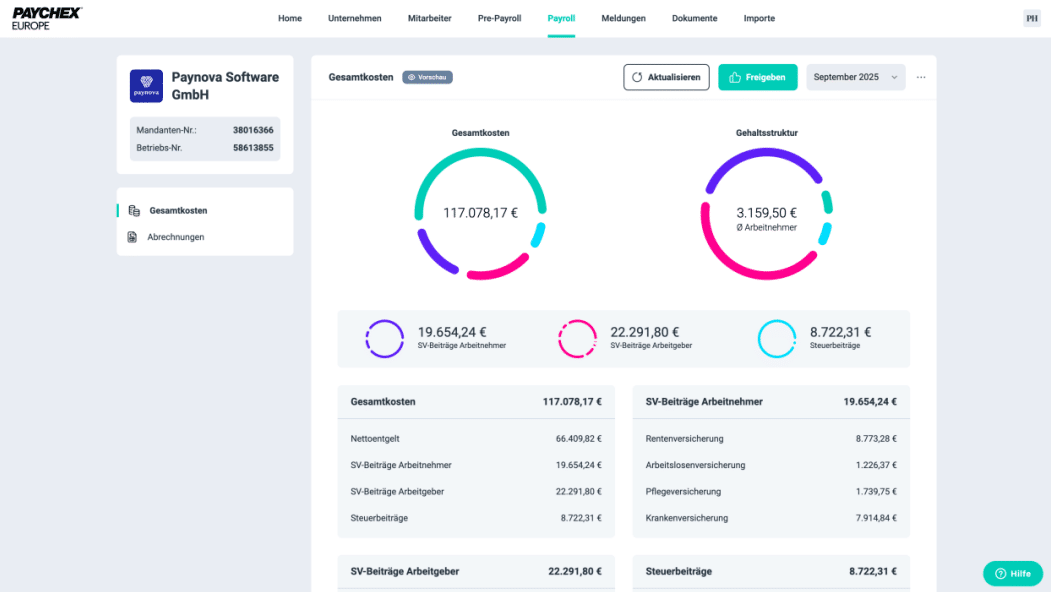Image resolution: width=1051 pixels, height=592 pixels.
Task: Click the Nettoentgelt row
Action: coord(476,438)
